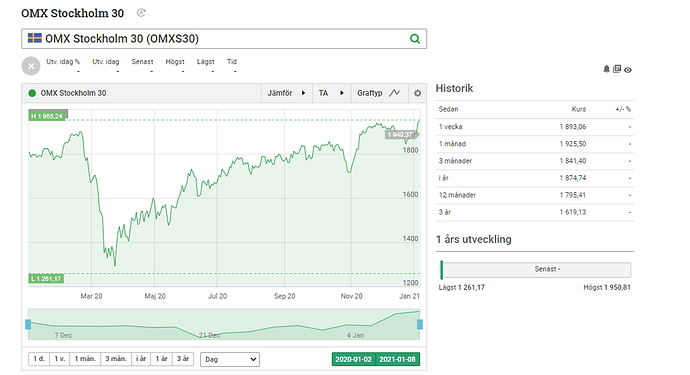The height and width of the screenshot is (375, 690).
Task: Click the Graftyp line chart icon
Action: [x=394, y=93]
